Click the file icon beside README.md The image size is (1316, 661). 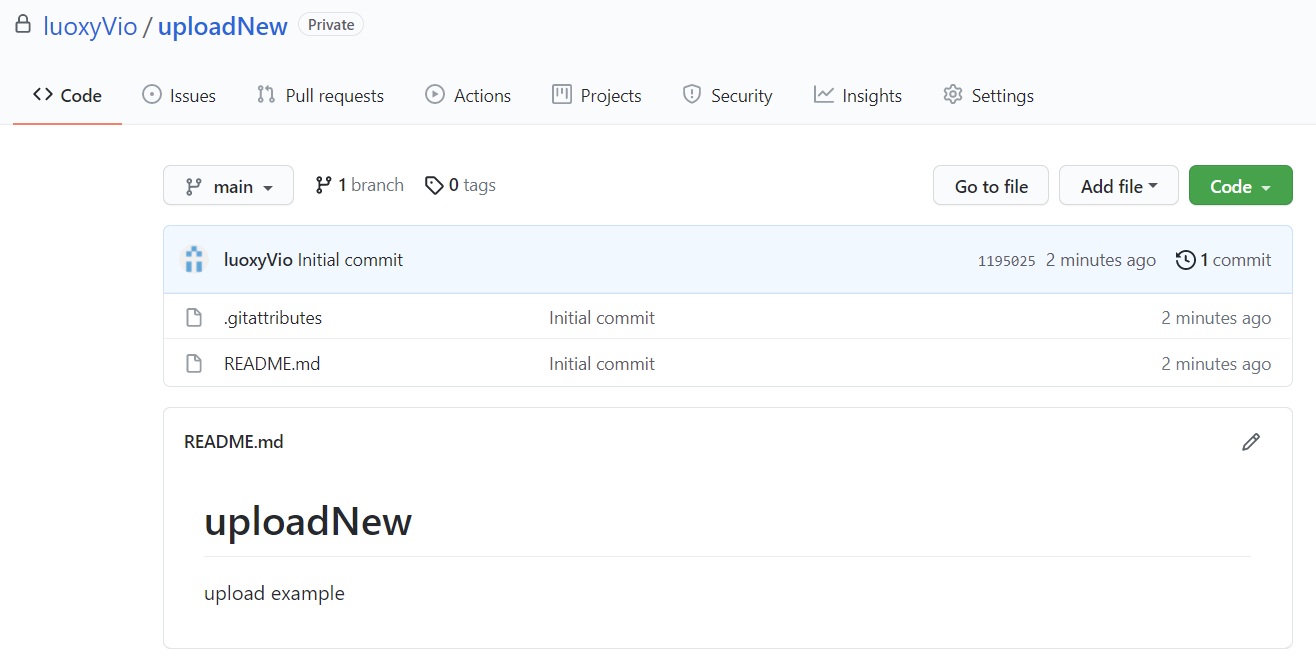point(195,364)
